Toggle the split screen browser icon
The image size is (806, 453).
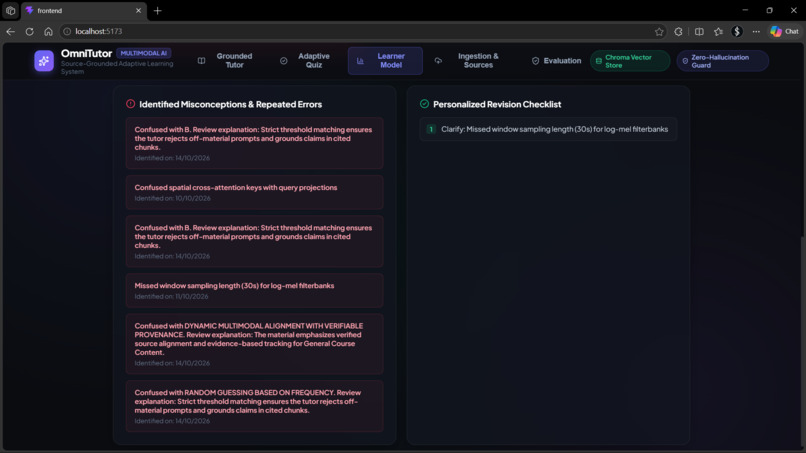click(x=699, y=31)
